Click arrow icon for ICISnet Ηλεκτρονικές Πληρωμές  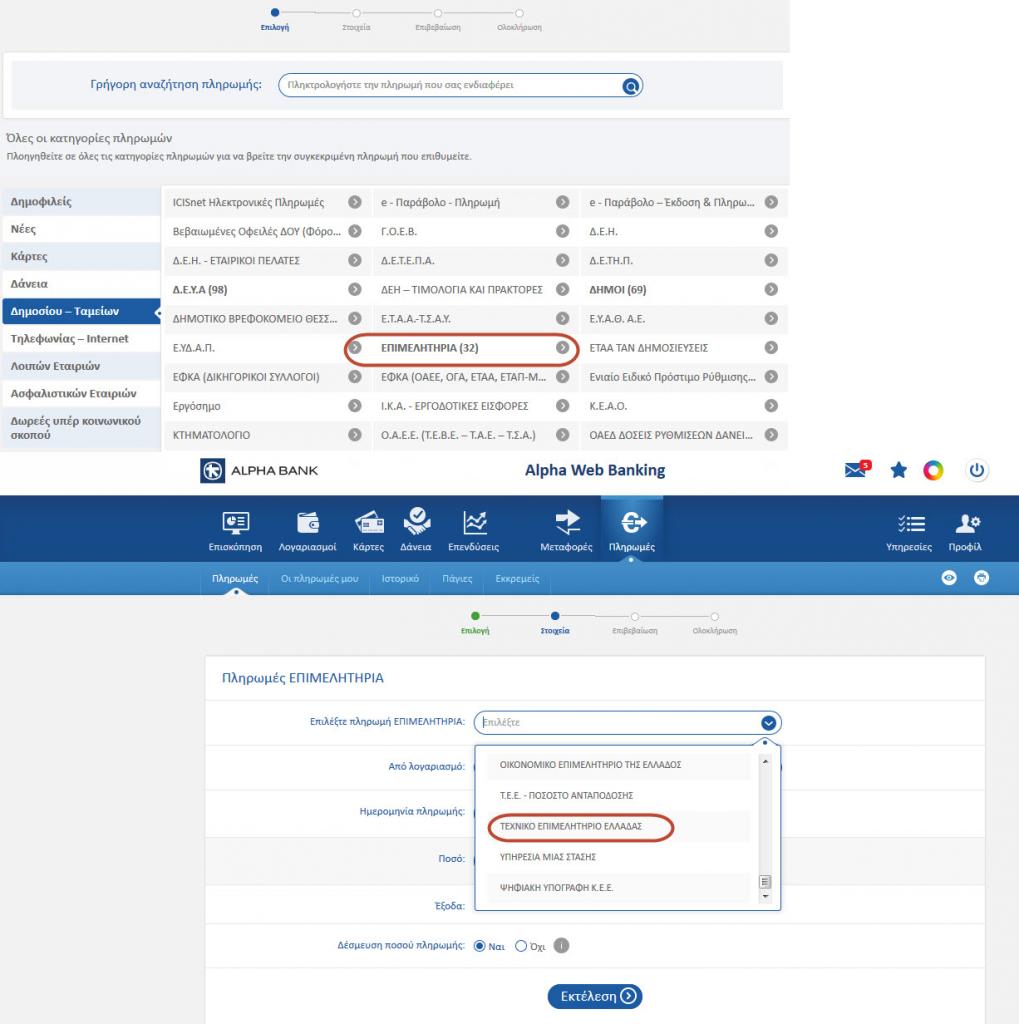tap(355, 202)
